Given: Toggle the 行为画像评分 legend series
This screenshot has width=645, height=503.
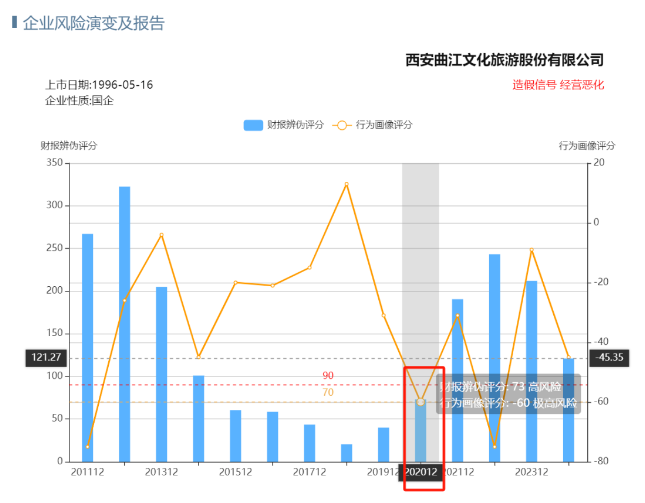Looking at the screenshot, I should point(372,125).
